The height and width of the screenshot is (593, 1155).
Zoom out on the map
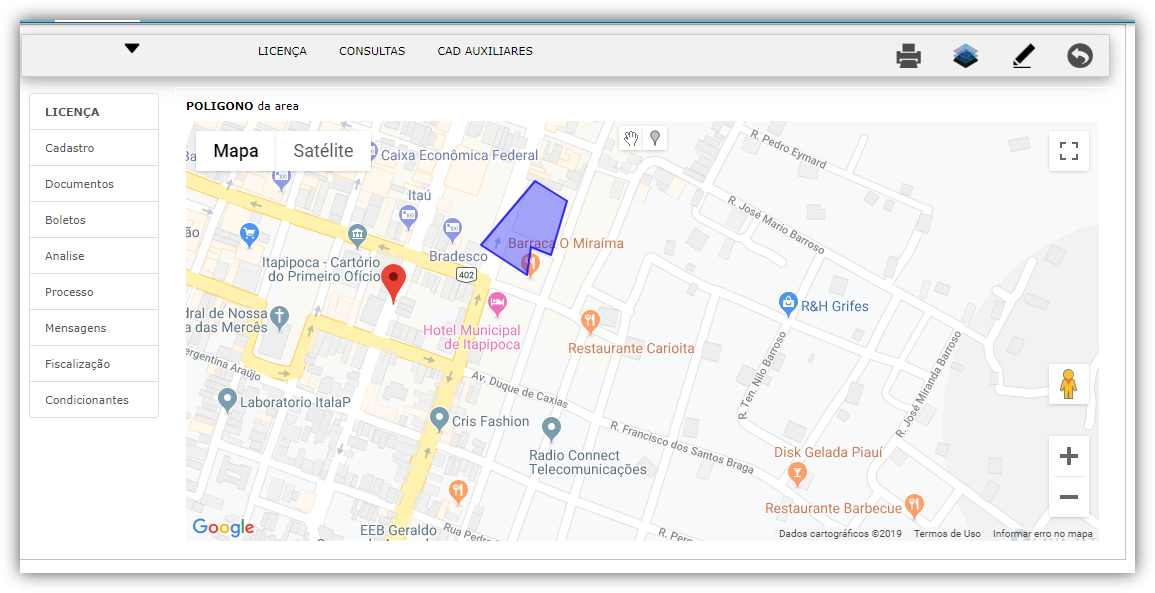click(1068, 497)
